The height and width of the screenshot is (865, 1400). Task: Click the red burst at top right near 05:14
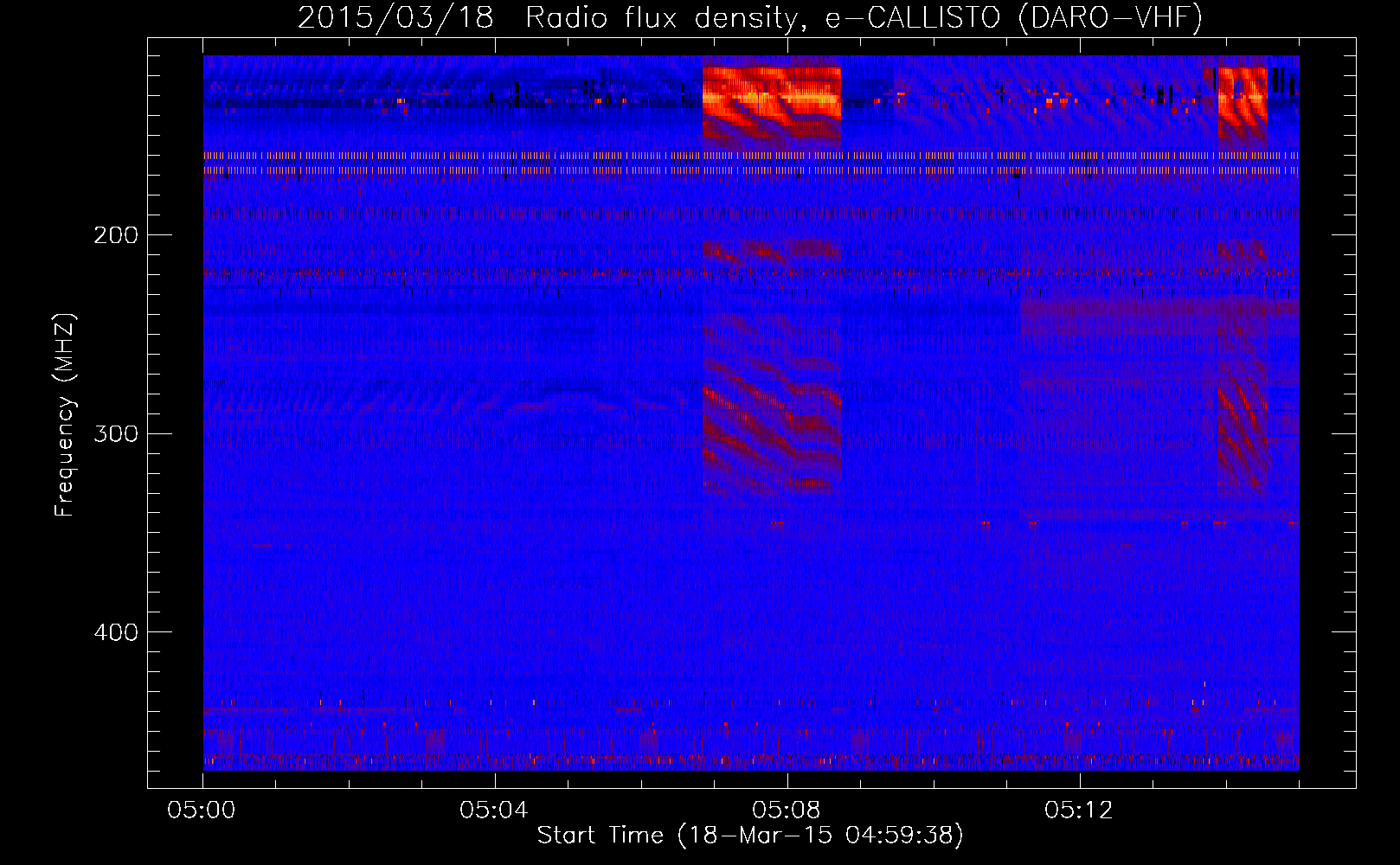pyautogui.click(x=1243, y=104)
